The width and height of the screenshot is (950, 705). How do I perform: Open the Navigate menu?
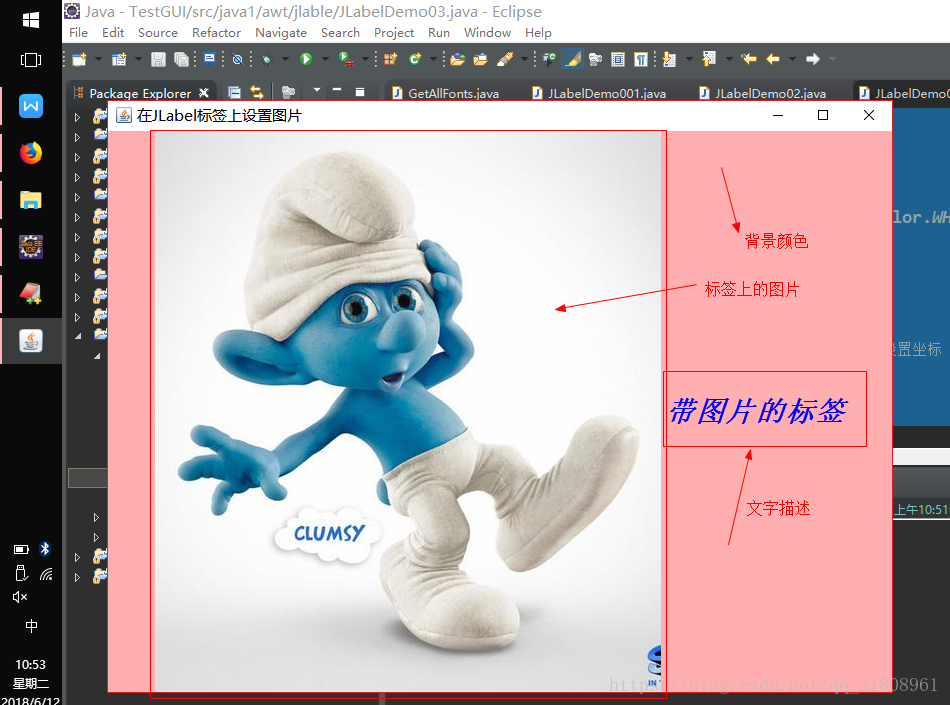click(x=281, y=33)
